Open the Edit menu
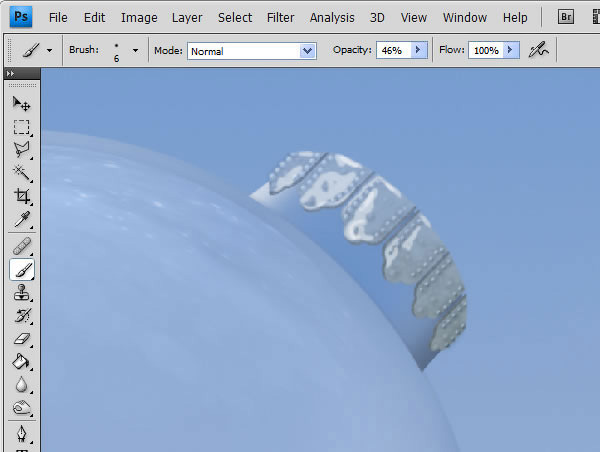The image size is (600, 452). tap(95, 18)
